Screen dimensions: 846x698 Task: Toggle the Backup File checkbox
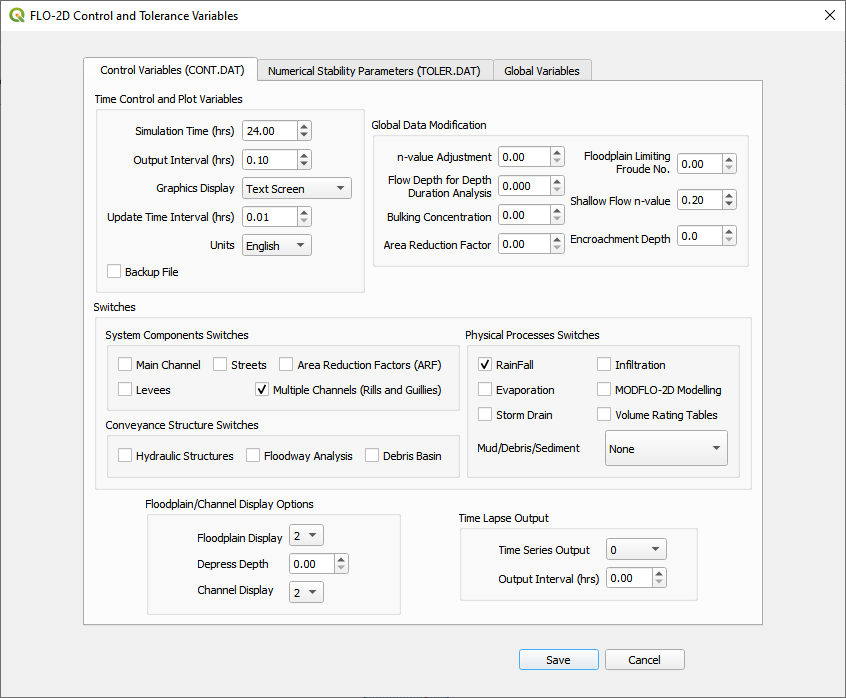point(114,272)
